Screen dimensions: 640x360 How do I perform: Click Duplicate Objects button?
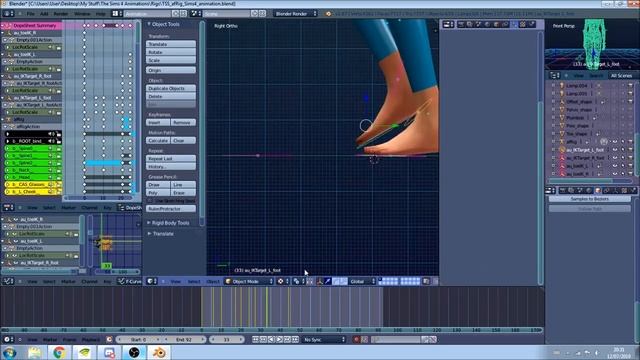coord(171,88)
